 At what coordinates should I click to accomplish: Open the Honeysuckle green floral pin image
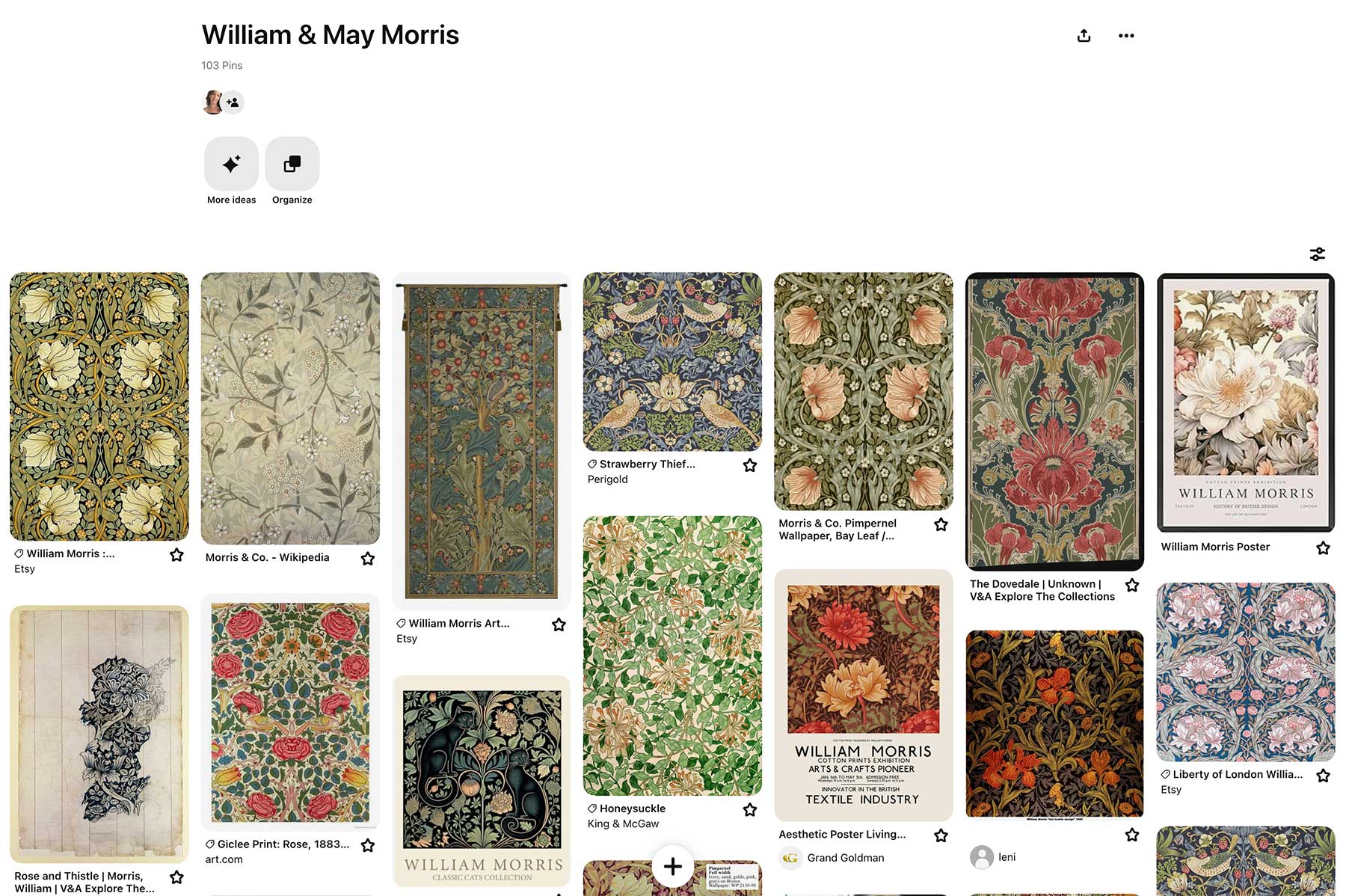(672, 655)
